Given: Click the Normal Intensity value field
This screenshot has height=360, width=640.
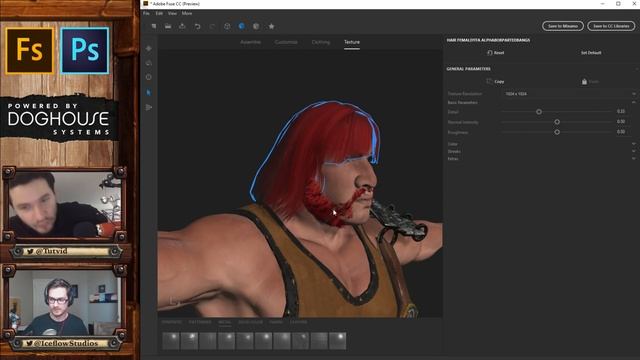Looking at the screenshot, I should 621,122.
